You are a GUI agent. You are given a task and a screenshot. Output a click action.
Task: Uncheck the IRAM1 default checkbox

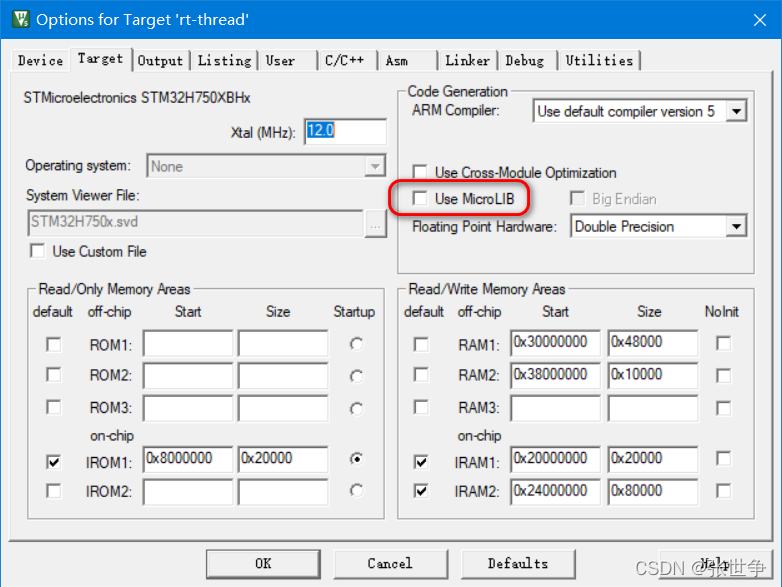(421, 462)
